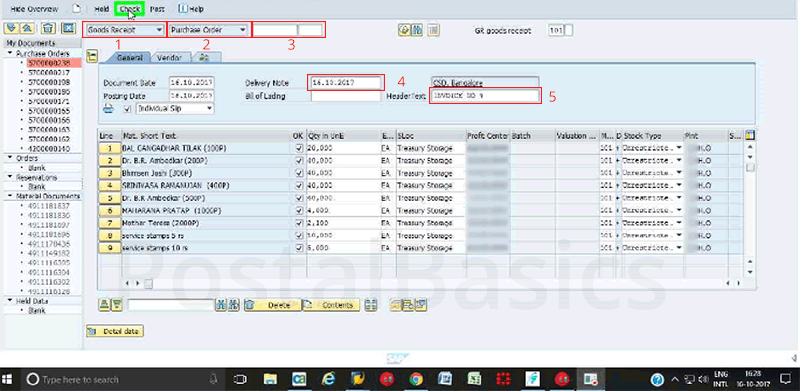Viewport: 800px width, 391px height.
Task: Toggle OK checkbox for MAHARANA PRATAP line
Action: [x=299, y=210]
